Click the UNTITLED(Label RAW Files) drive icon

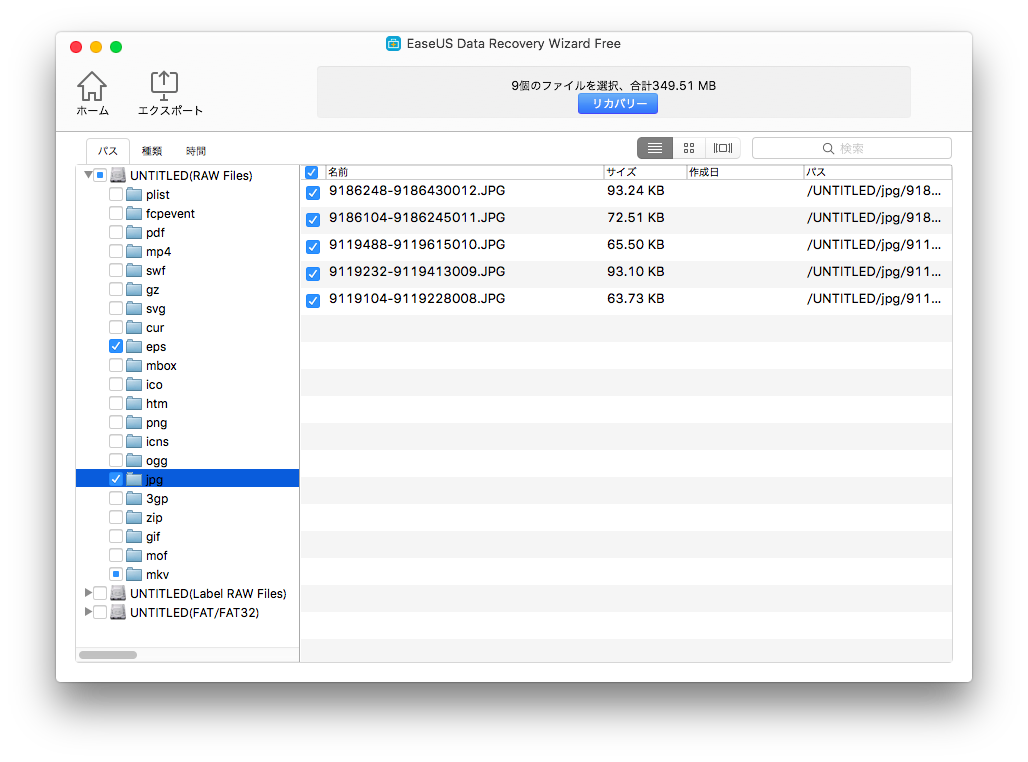[x=118, y=593]
